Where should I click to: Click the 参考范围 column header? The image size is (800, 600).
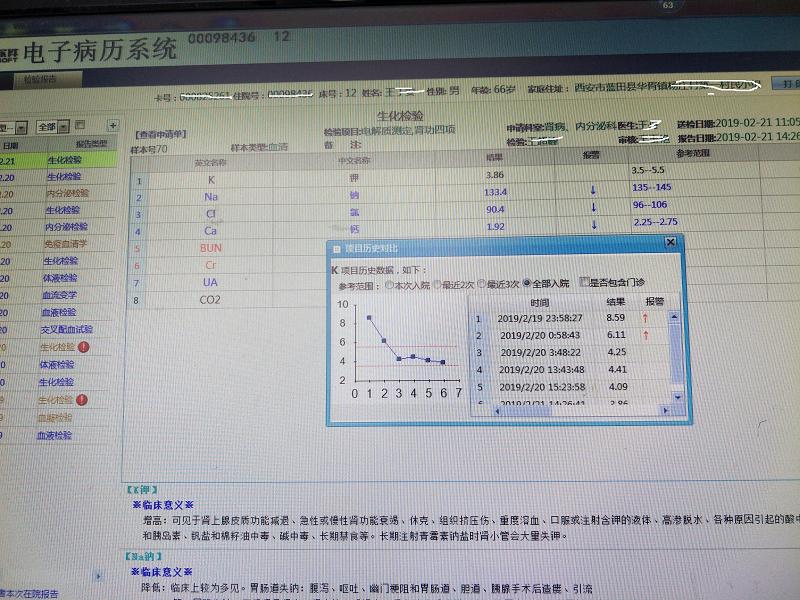click(693, 153)
